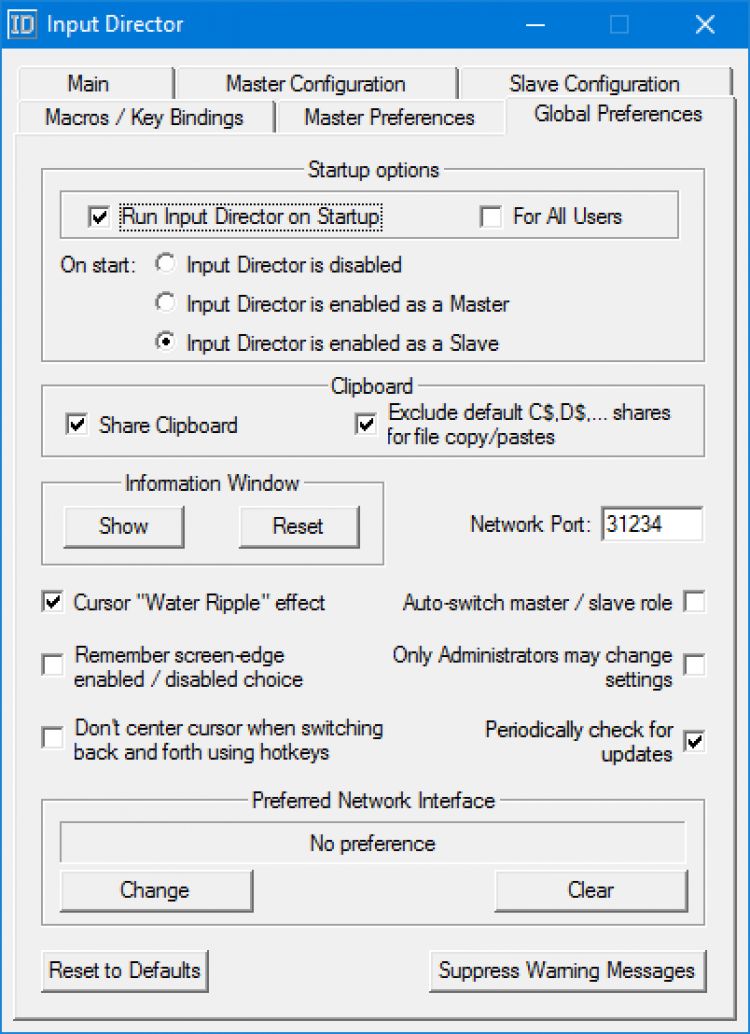Click the Network Port input field
Image resolution: width=750 pixels, height=1034 pixels.
pos(652,525)
